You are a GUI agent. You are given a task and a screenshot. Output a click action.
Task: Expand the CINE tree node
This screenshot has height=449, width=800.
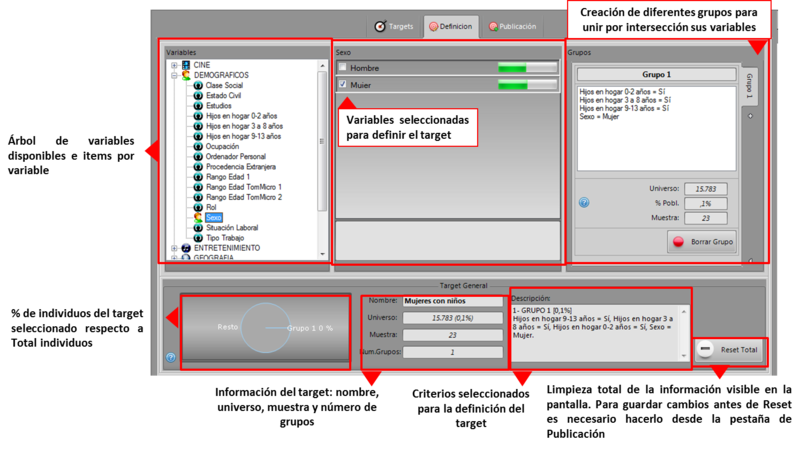pyautogui.click(x=174, y=65)
